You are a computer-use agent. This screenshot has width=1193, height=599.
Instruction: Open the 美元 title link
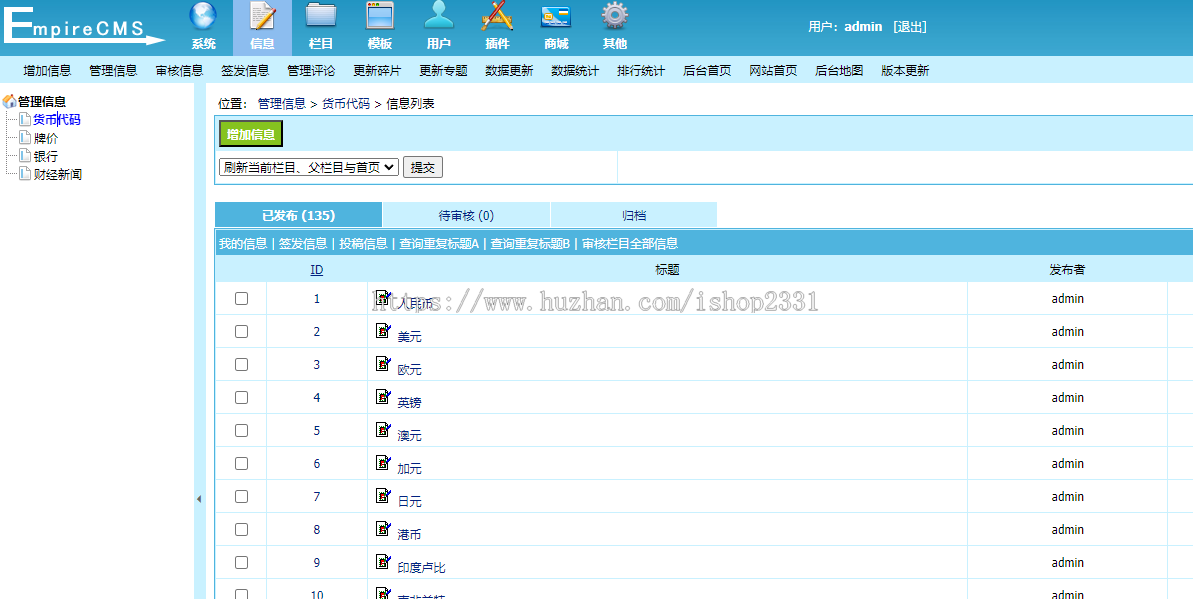409,336
